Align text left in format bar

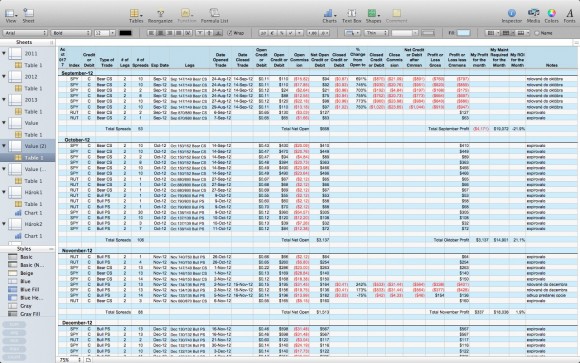pyautogui.click(x=151, y=33)
